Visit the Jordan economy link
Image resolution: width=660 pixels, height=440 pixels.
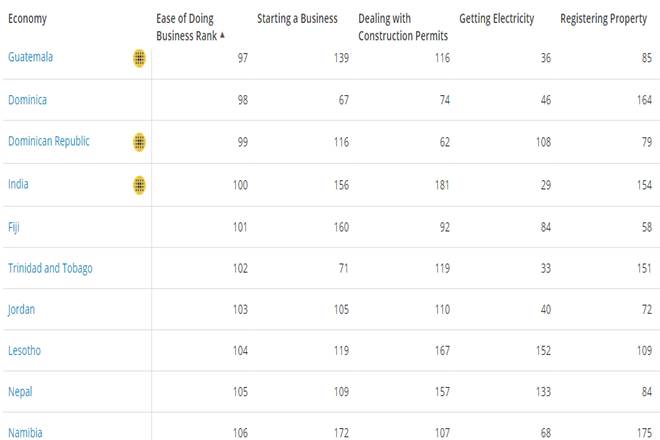coord(21,309)
